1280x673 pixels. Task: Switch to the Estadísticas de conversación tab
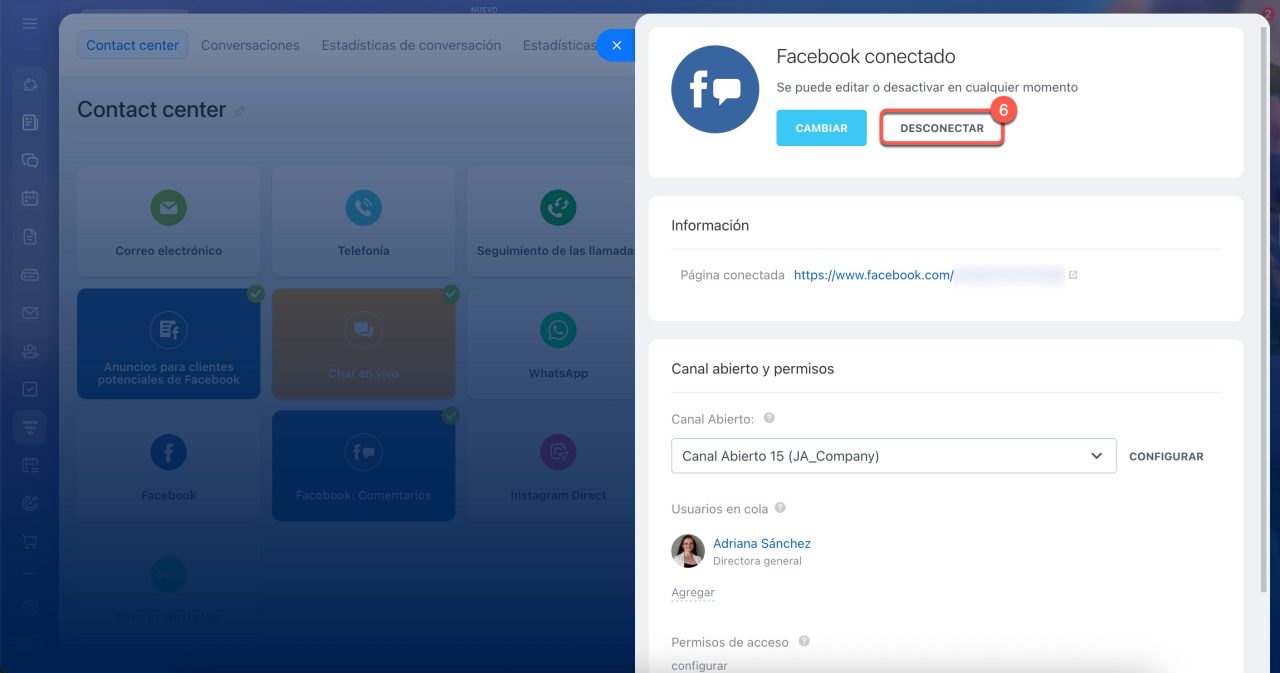(x=411, y=45)
